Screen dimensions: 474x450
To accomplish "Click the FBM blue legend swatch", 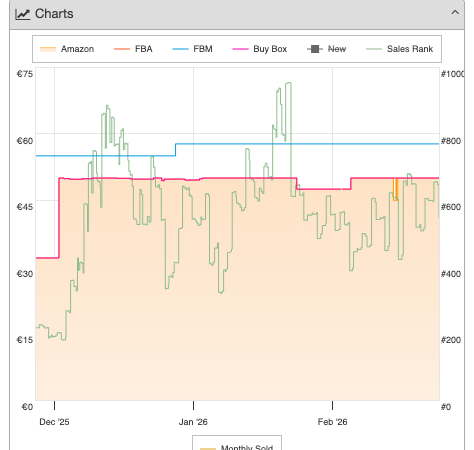I will click(180, 49).
